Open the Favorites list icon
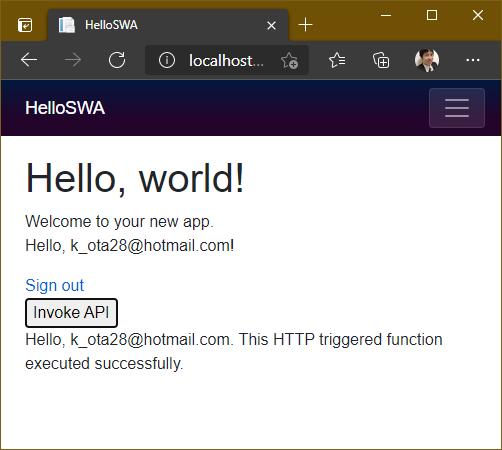 (x=337, y=60)
